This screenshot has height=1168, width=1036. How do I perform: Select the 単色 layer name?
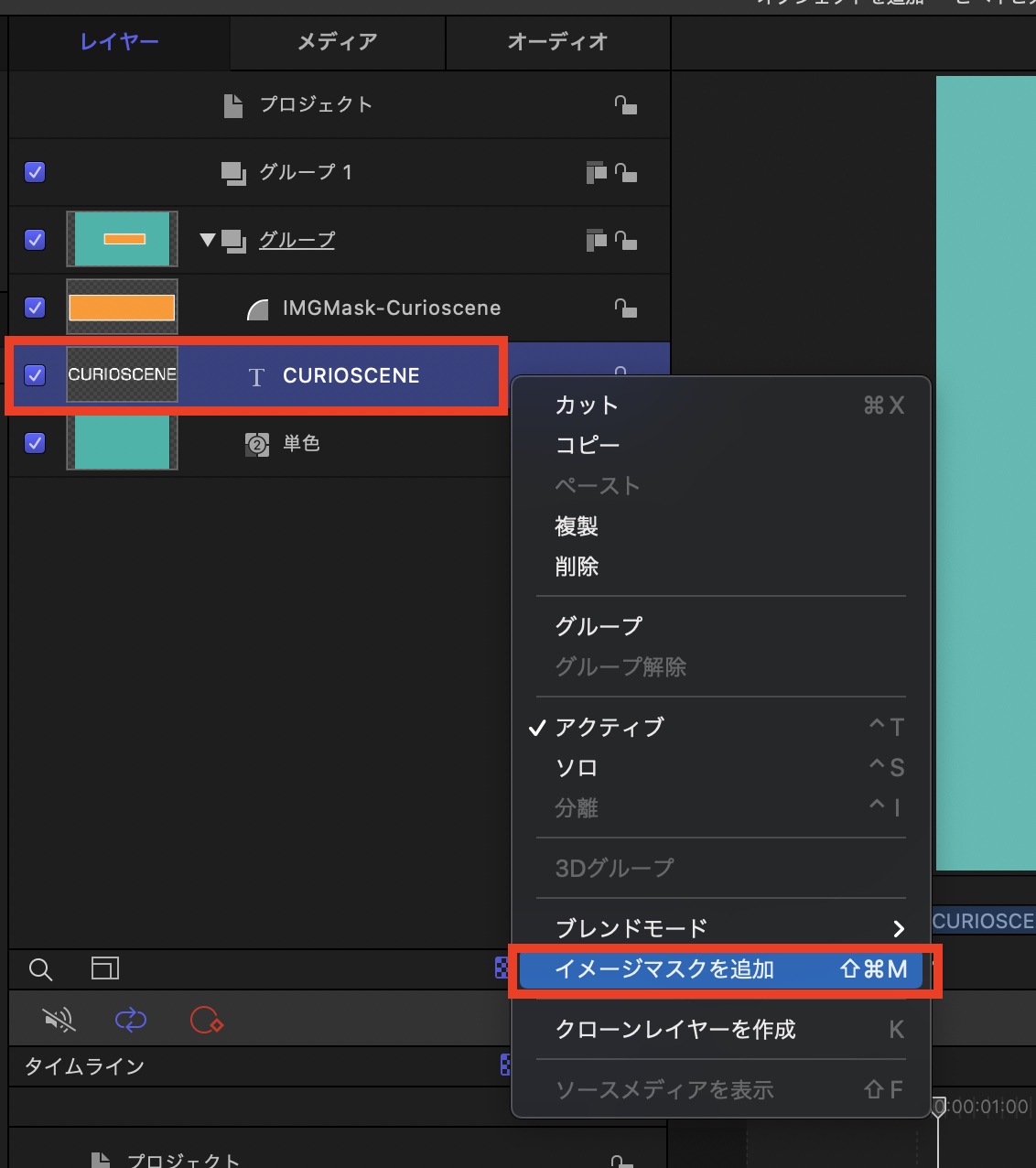tap(301, 444)
